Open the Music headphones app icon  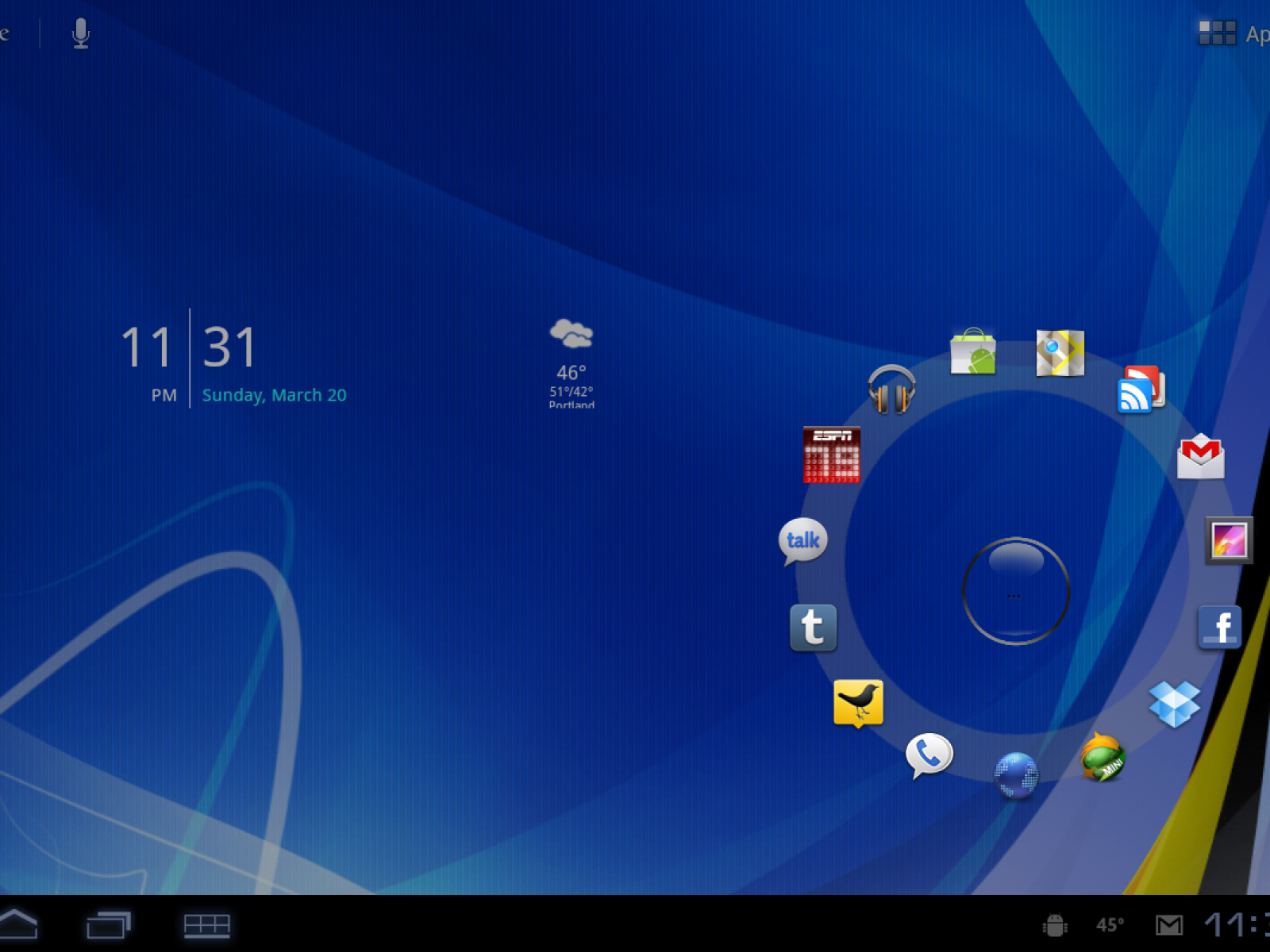click(891, 389)
